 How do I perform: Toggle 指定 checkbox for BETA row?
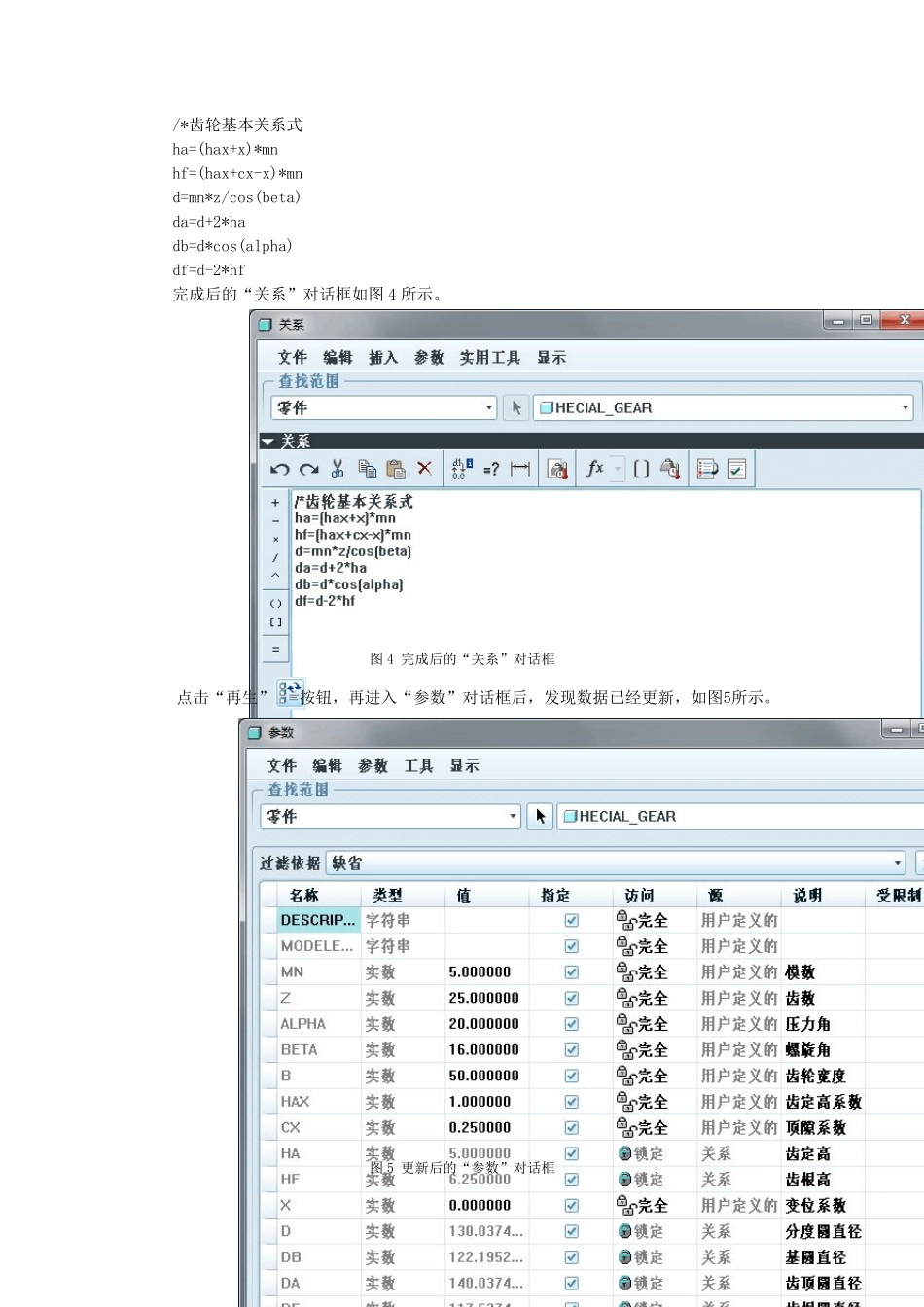click(x=572, y=1049)
